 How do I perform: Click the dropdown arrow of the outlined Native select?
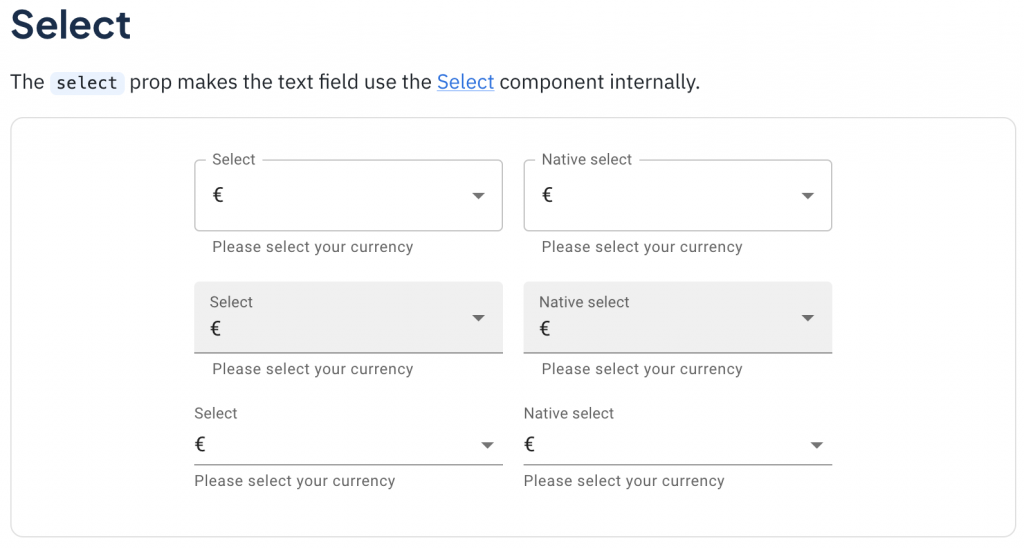click(807, 196)
